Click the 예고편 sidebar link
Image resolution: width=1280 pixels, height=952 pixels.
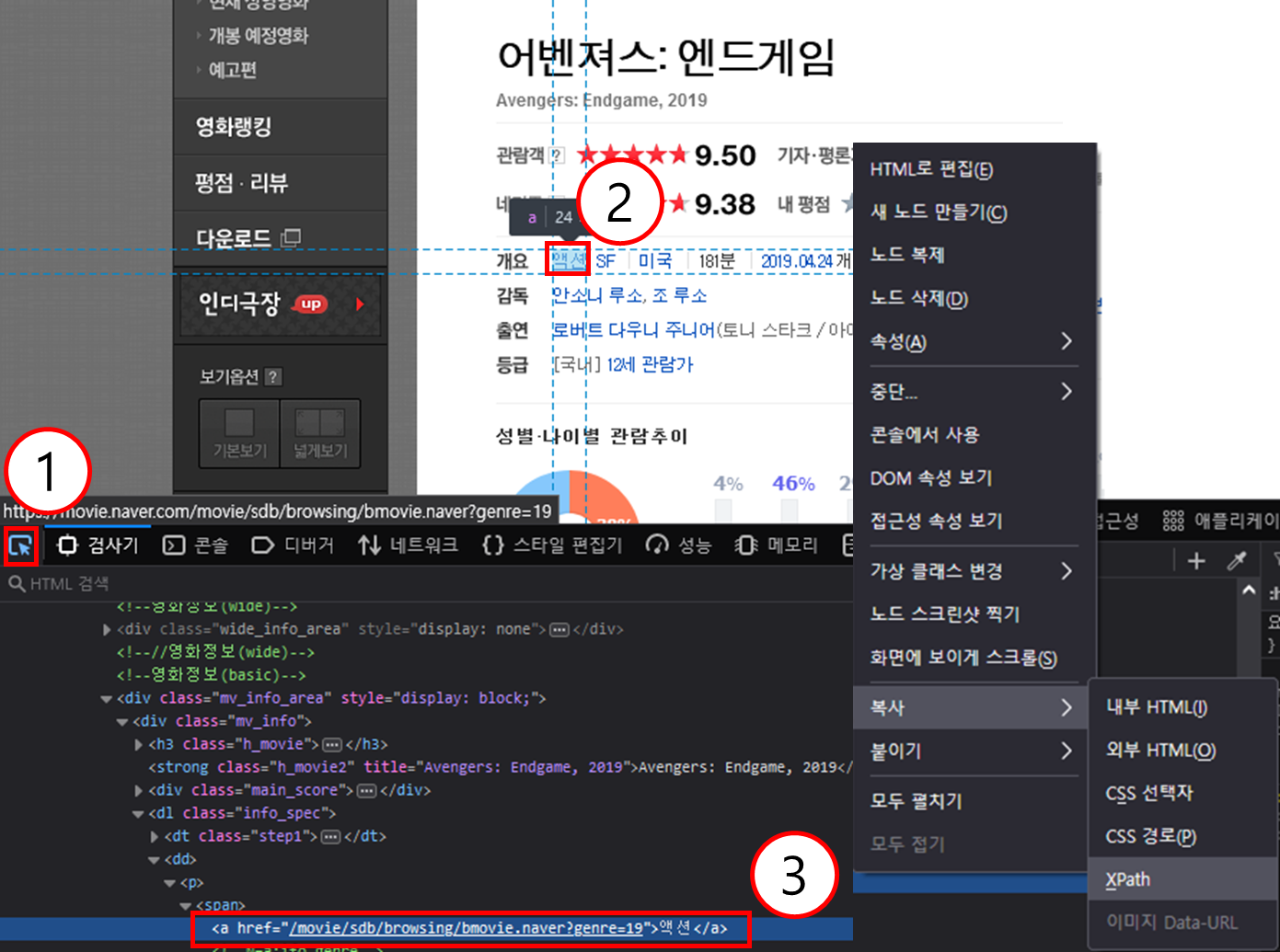click(x=233, y=70)
